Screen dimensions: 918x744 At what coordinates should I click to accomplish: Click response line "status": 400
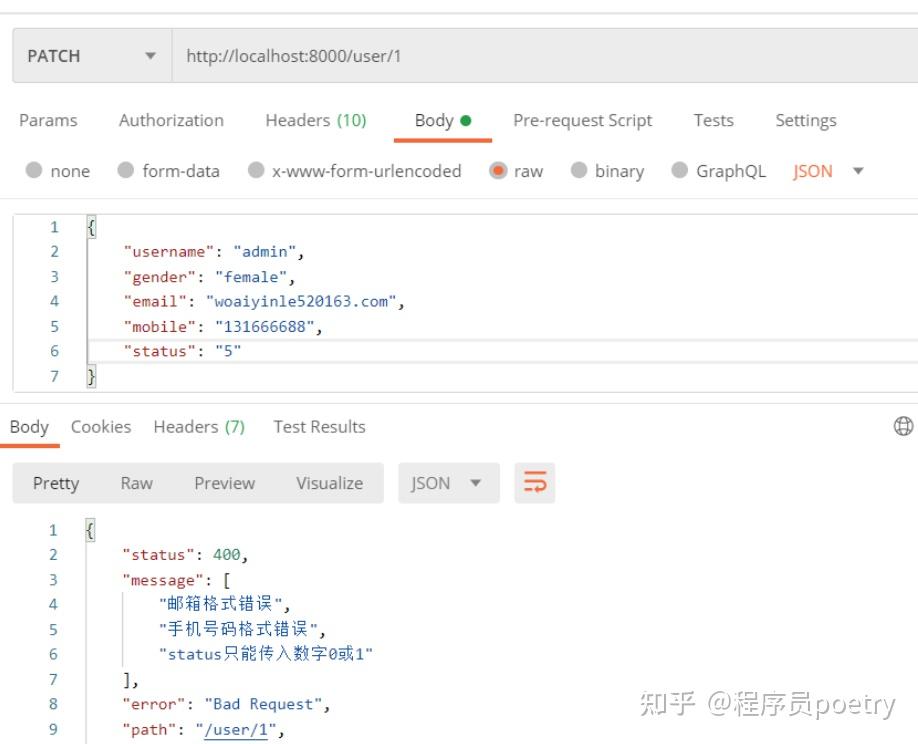click(x=185, y=555)
